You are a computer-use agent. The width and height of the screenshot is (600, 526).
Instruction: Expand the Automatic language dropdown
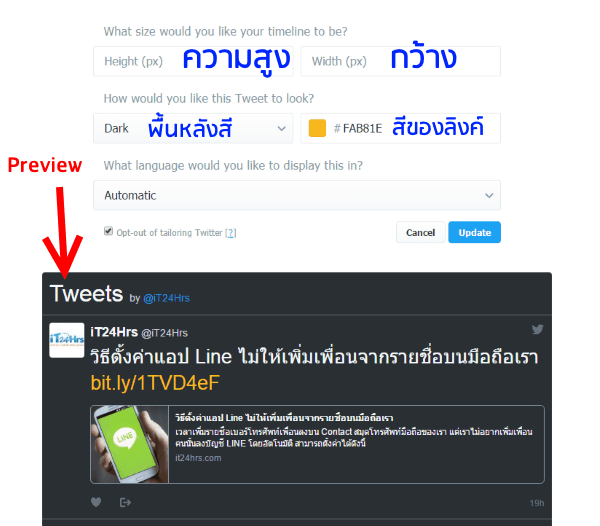(297, 195)
